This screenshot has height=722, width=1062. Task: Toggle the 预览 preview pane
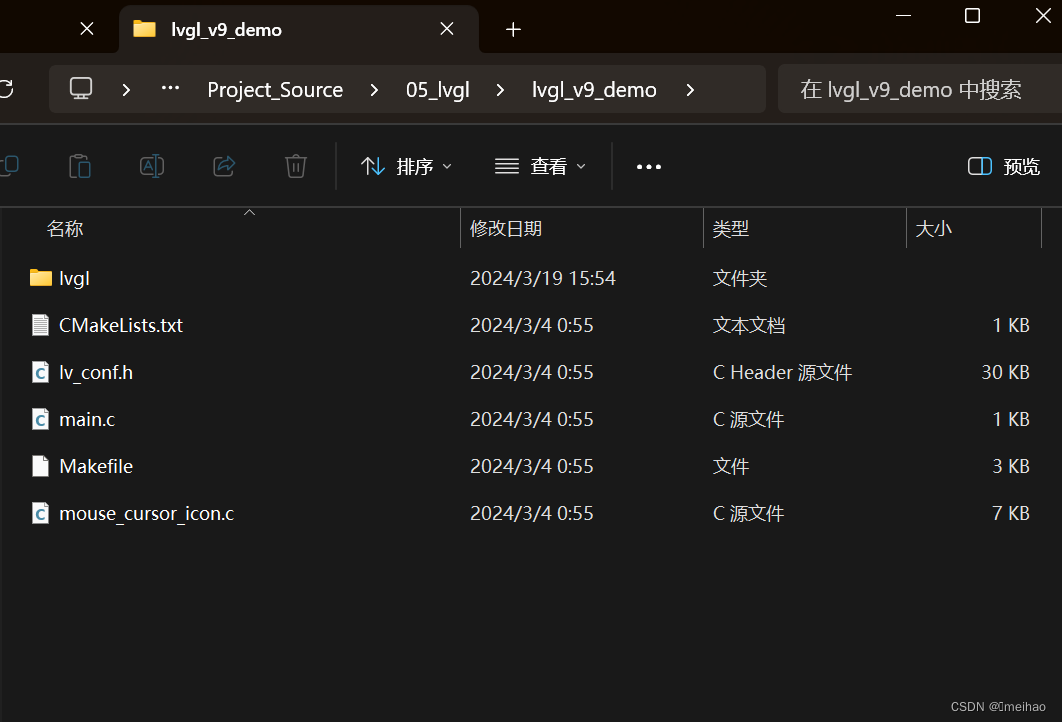pyautogui.click(x=1004, y=166)
